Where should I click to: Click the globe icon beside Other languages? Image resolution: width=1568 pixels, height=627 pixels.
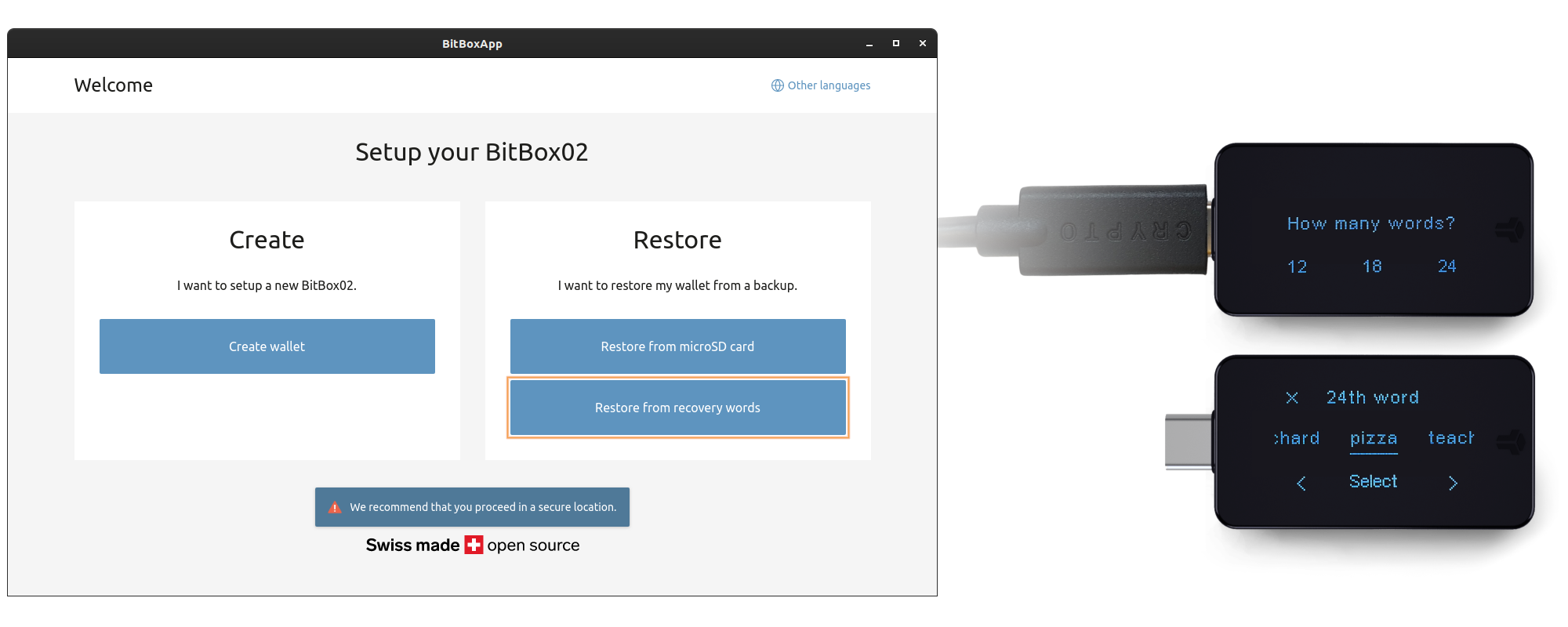click(777, 85)
